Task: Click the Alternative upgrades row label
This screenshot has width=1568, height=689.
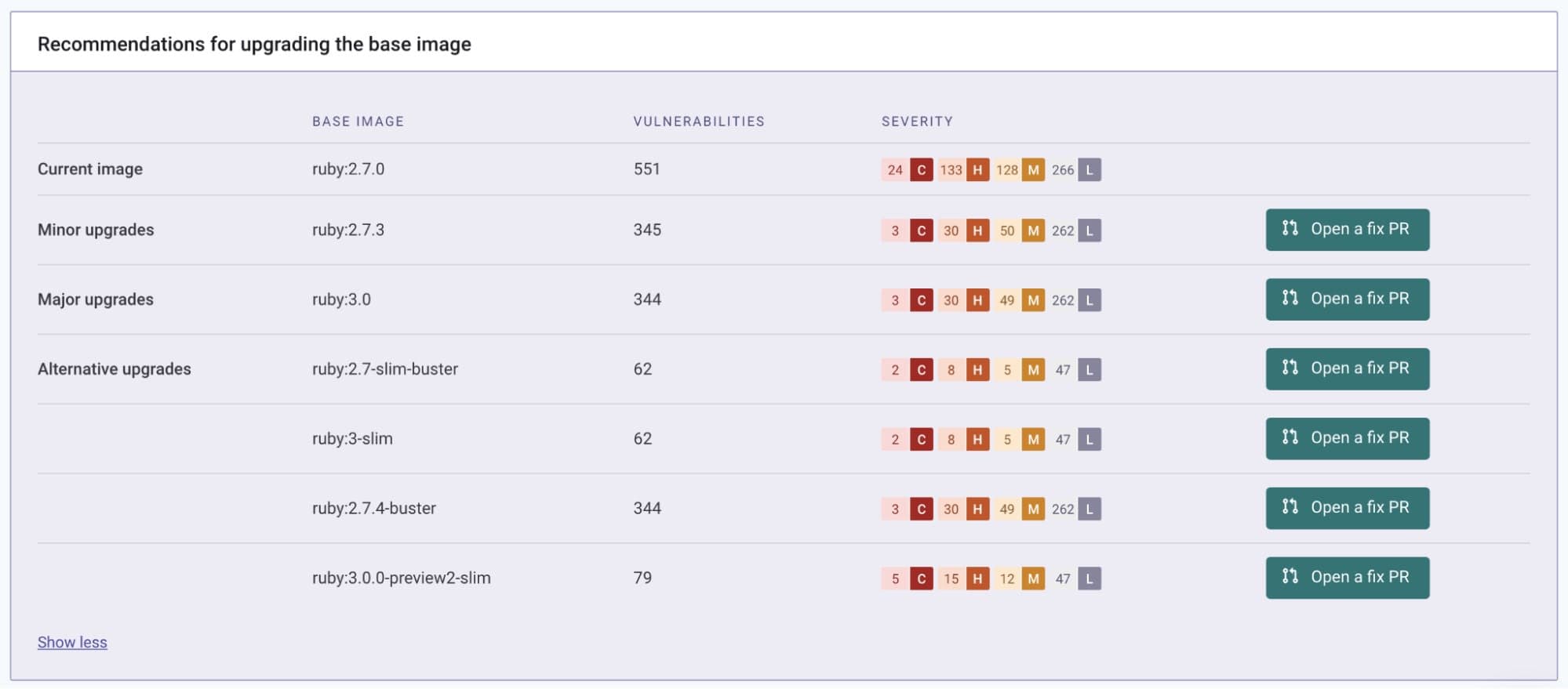Action: click(115, 369)
